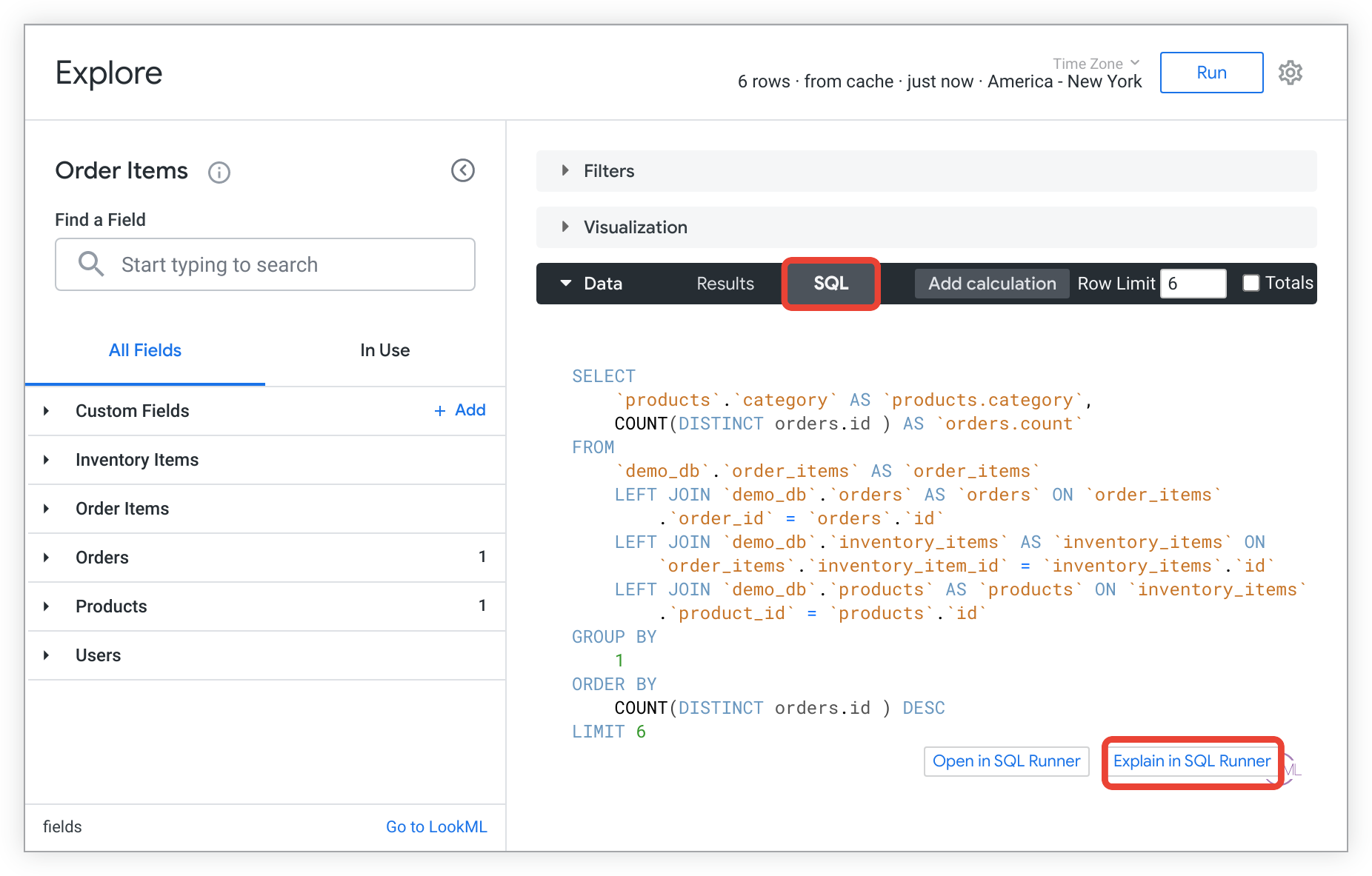The width and height of the screenshot is (1372, 876).
Task: Click the Order Items info icon
Action: [x=219, y=173]
